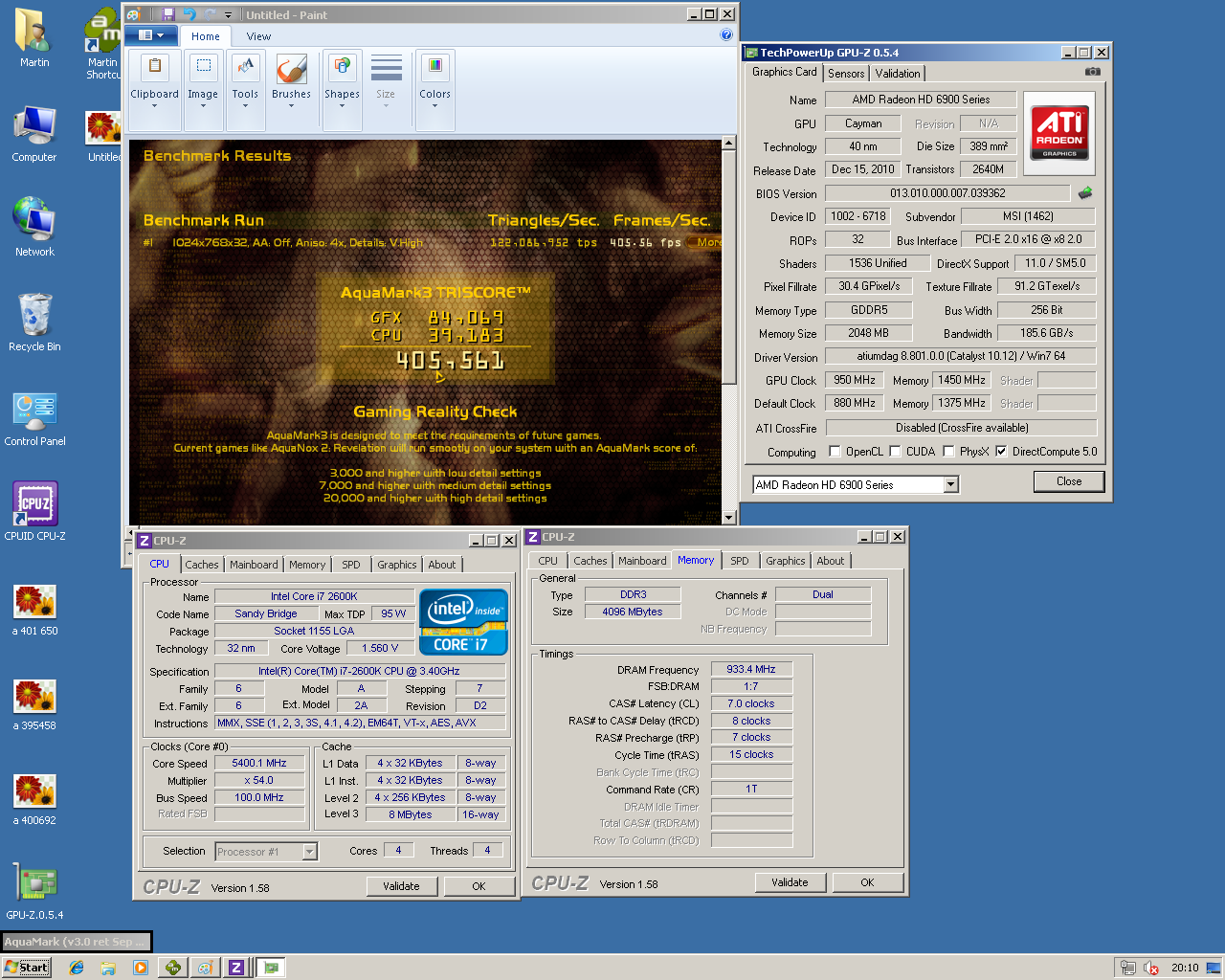The width and height of the screenshot is (1225, 980).
Task: Select the Recycle Bin desktop icon
Action: click(x=34, y=323)
